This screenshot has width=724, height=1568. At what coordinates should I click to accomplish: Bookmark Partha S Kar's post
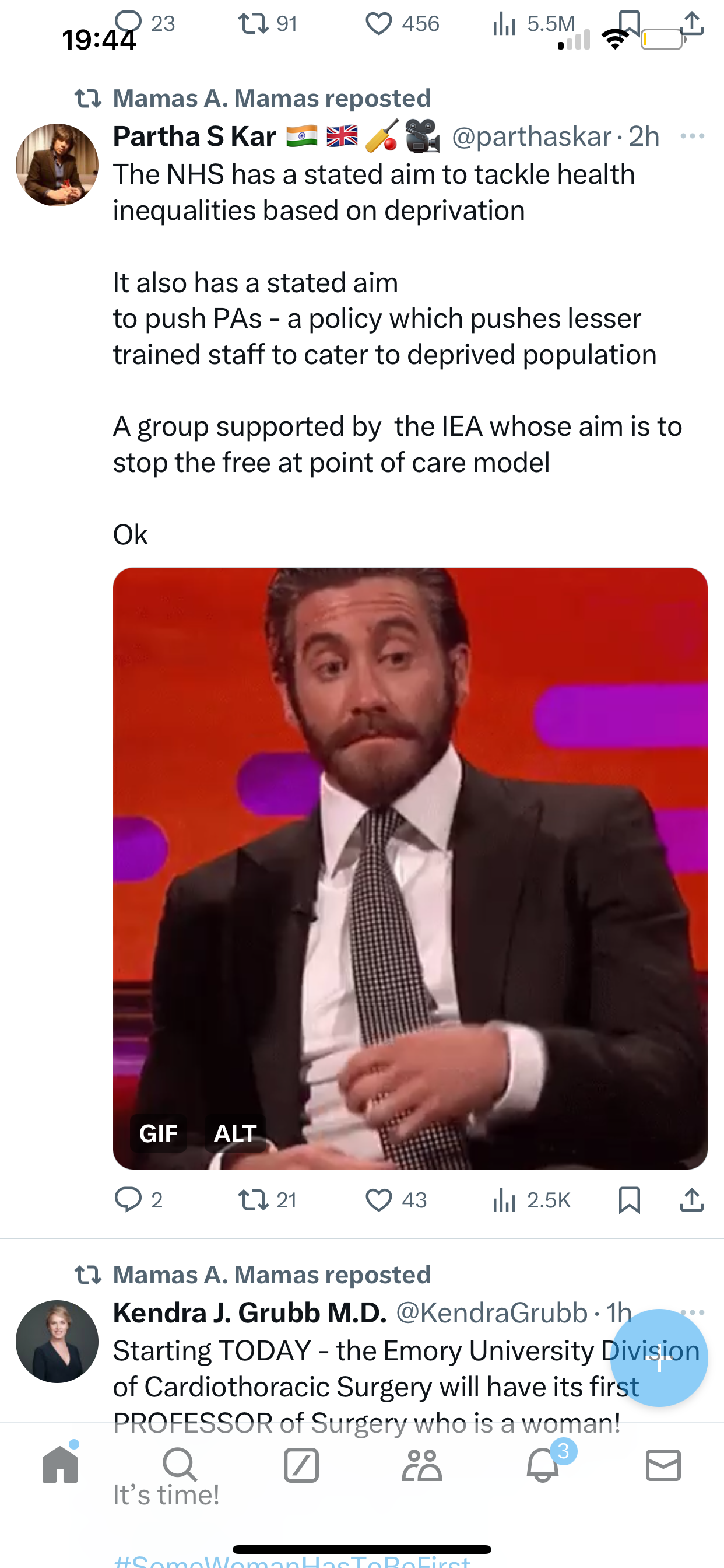point(629,1200)
